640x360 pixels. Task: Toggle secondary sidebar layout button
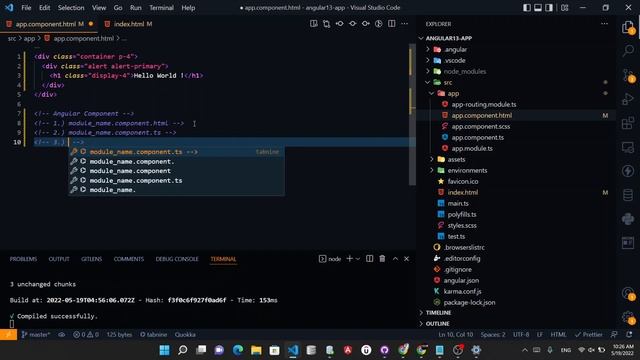pos(549,8)
